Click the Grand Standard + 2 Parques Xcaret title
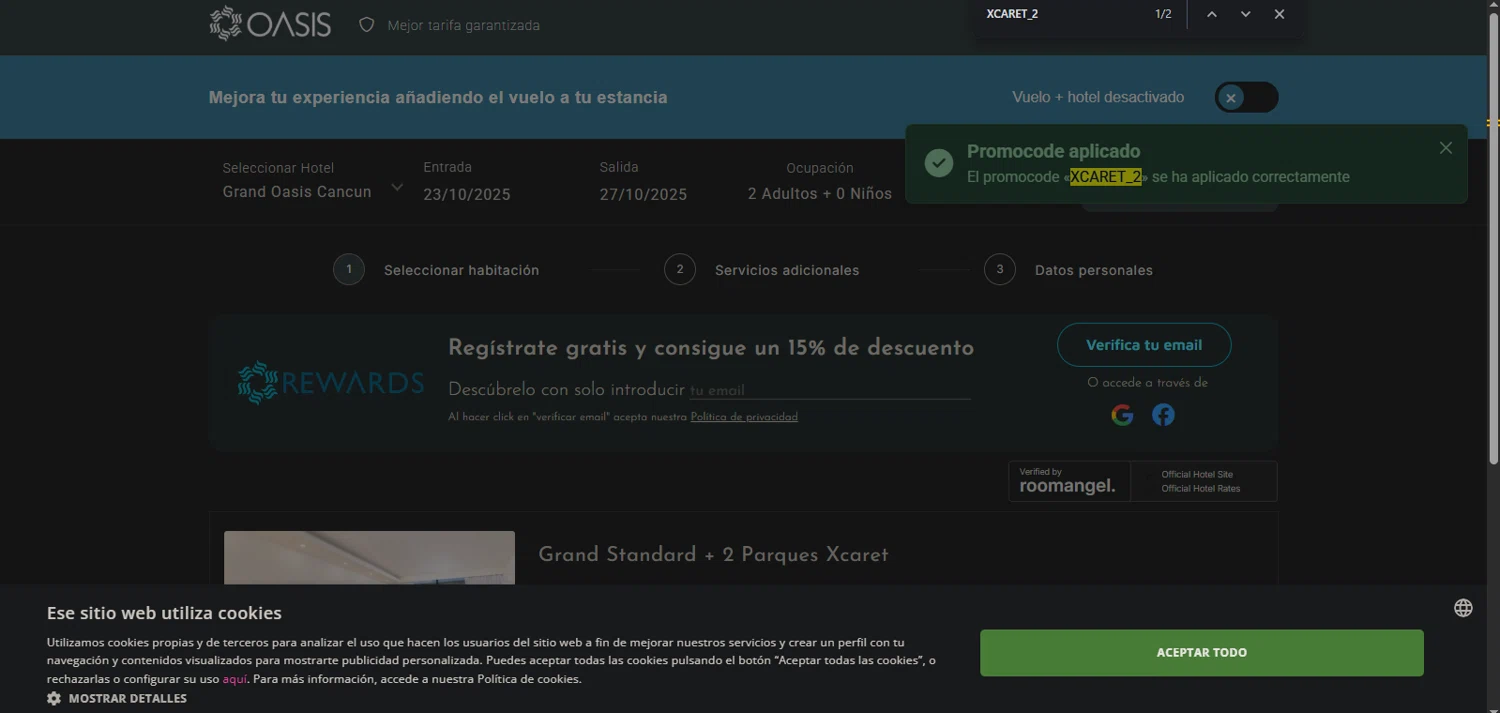The width and height of the screenshot is (1500, 713). pyautogui.click(x=713, y=555)
